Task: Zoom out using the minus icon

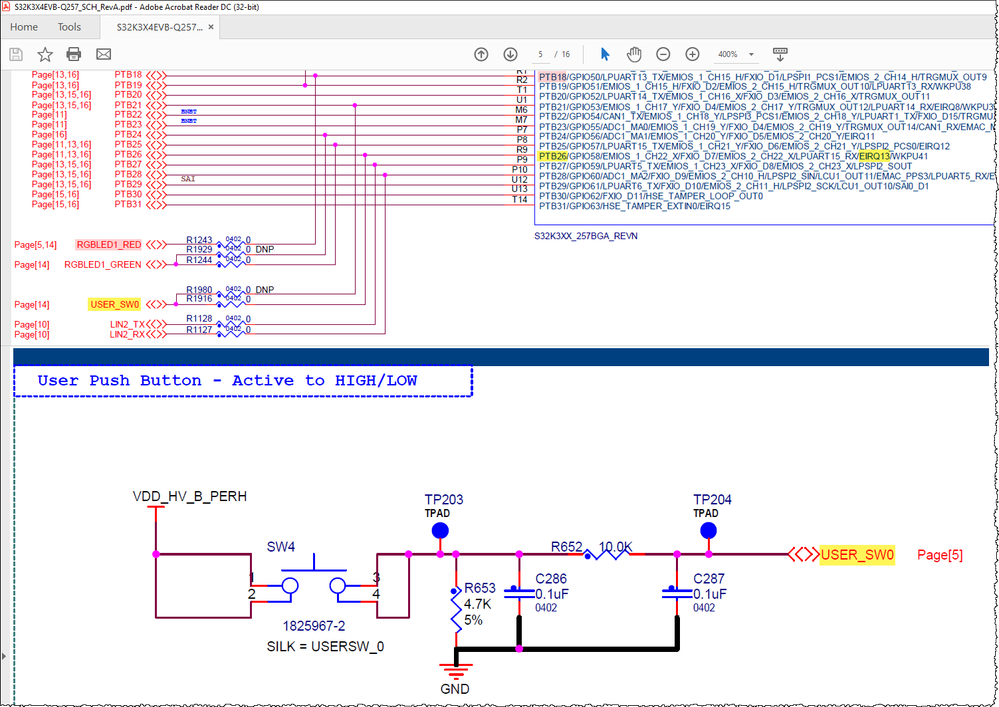Action: (x=663, y=54)
